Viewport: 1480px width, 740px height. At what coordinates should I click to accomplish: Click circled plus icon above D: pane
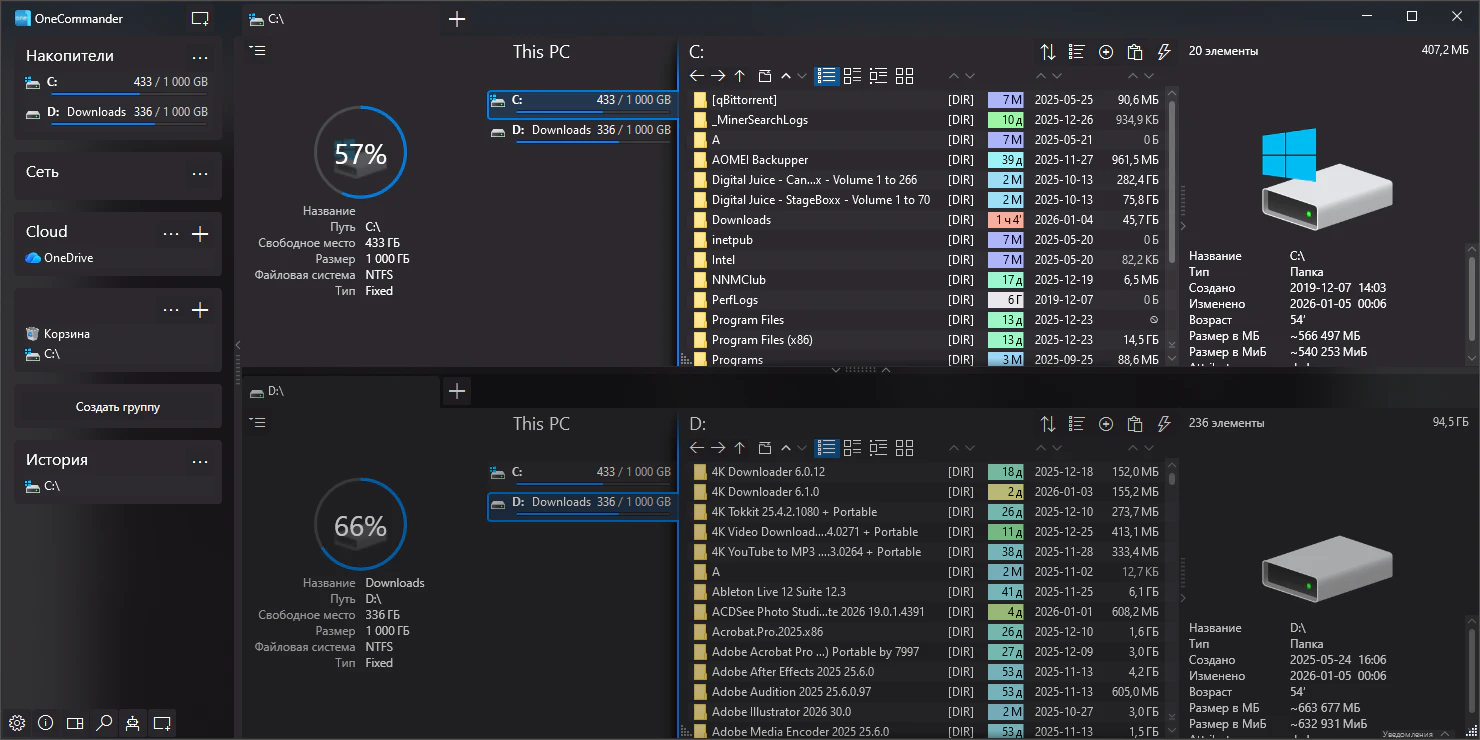(x=1106, y=424)
